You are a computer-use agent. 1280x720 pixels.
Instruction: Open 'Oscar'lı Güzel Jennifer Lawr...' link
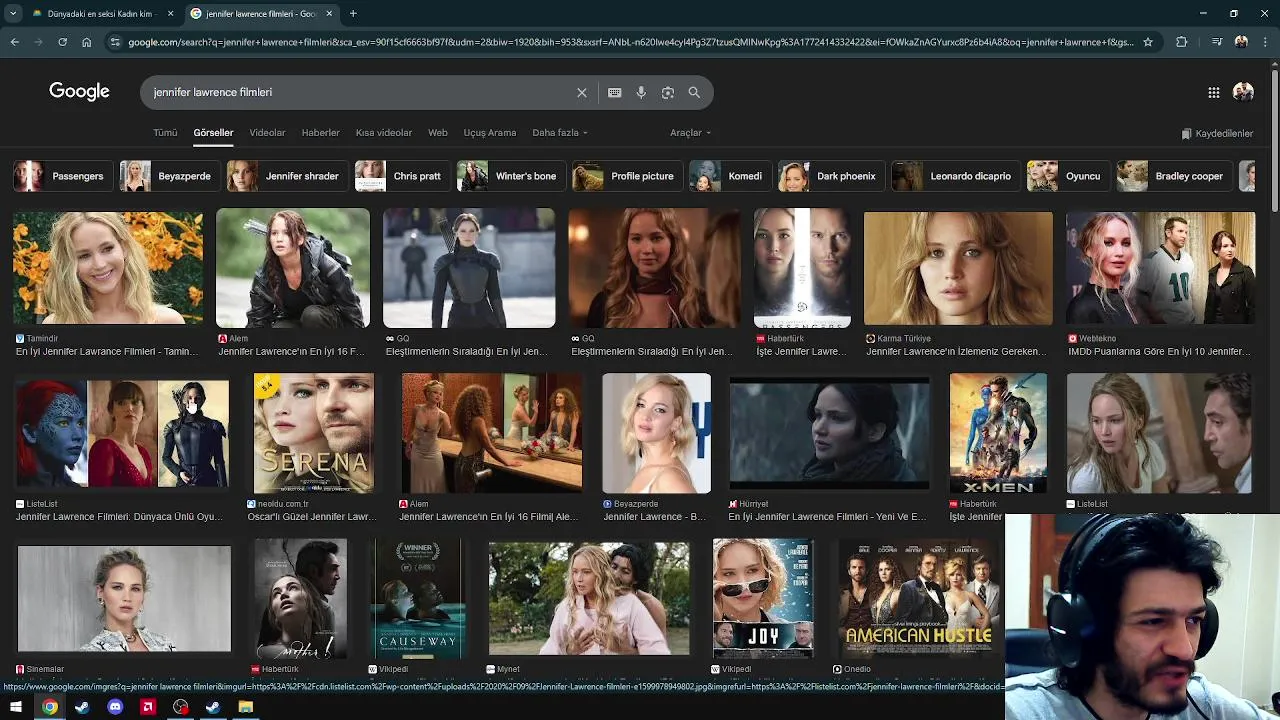click(312, 517)
